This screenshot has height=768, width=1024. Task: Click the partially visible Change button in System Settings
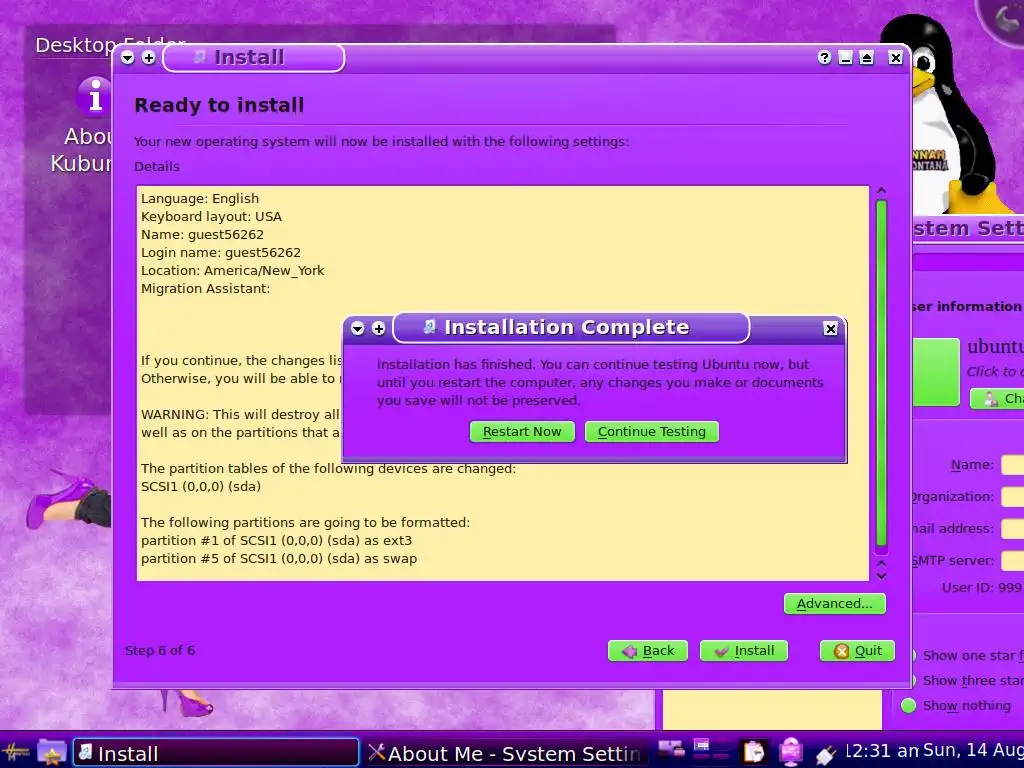point(997,398)
